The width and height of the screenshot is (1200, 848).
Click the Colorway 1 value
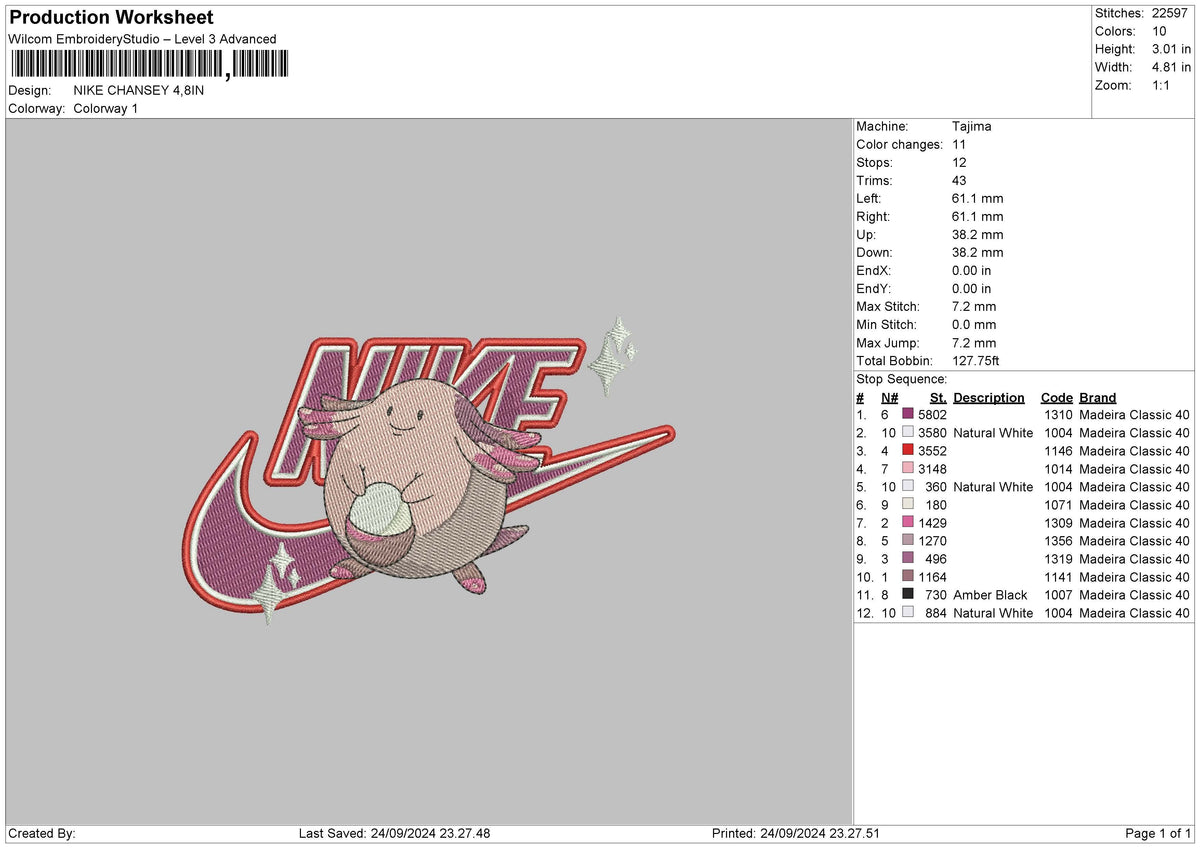(x=106, y=108)
